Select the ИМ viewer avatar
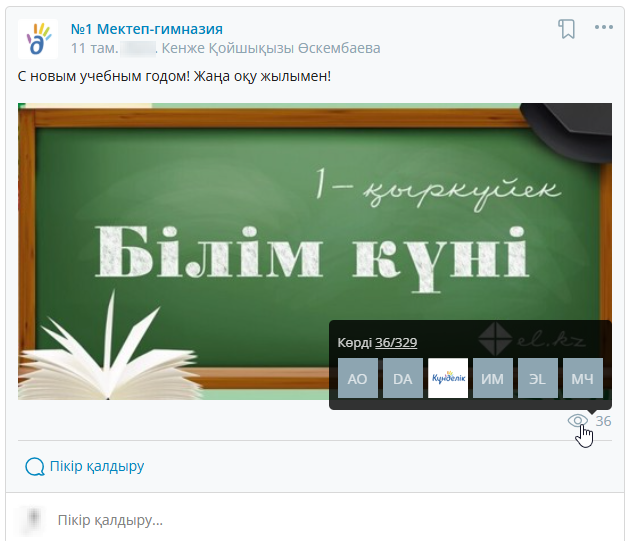The height and width of the screenshot is (541, 629). (x=493, y=378)
